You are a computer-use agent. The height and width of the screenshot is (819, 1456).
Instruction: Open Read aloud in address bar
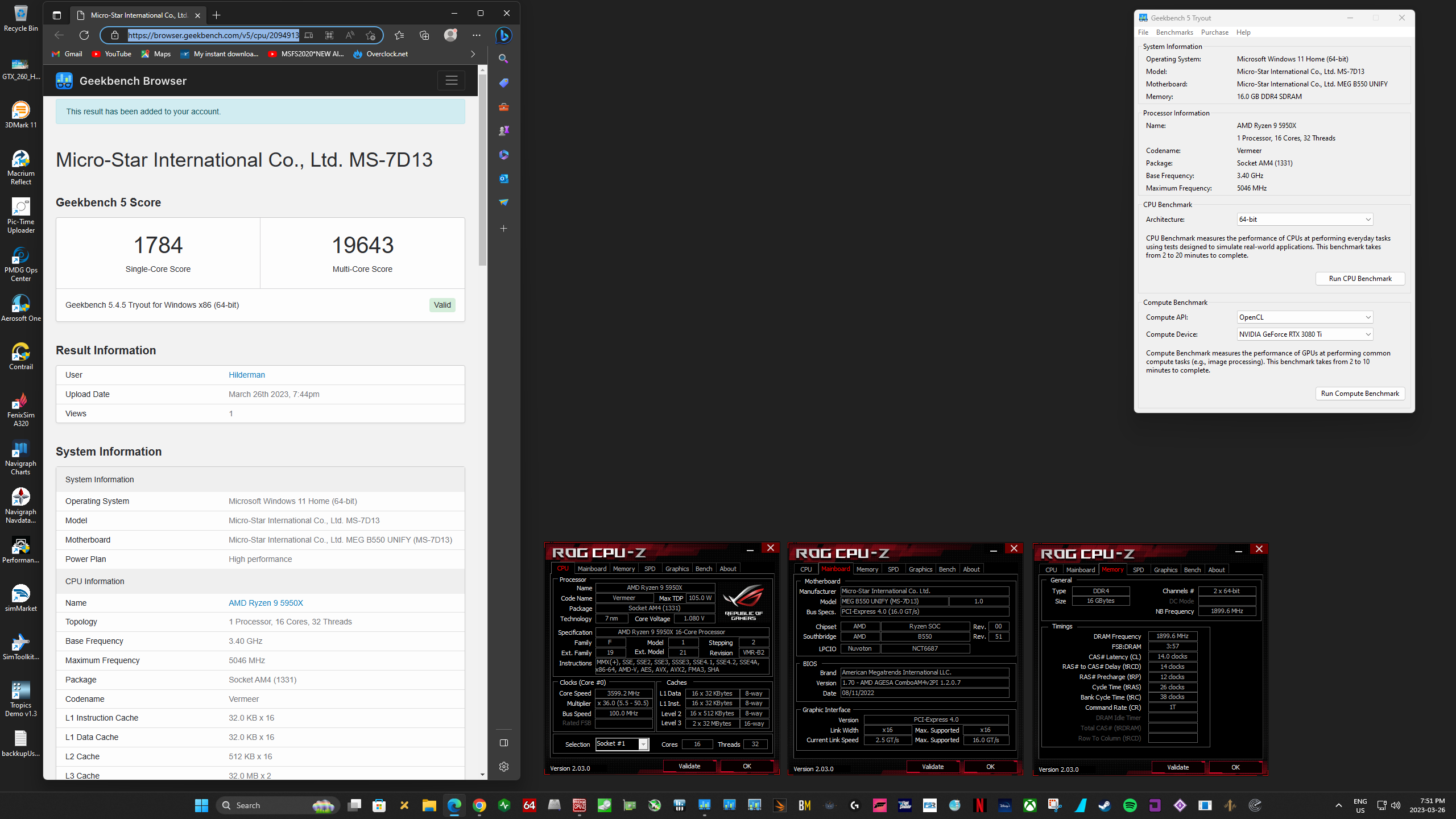pyautogui.click(x=350, y=35)
